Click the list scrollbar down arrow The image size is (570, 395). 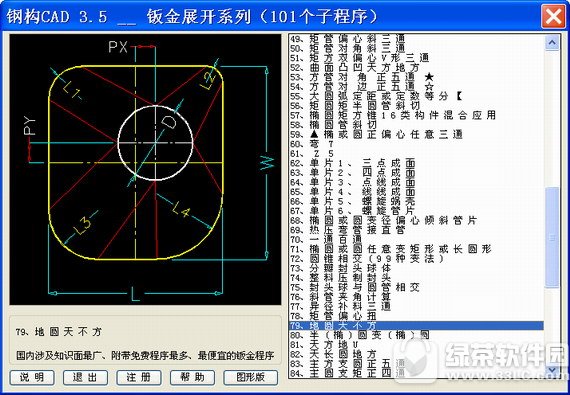click(552, 370)
